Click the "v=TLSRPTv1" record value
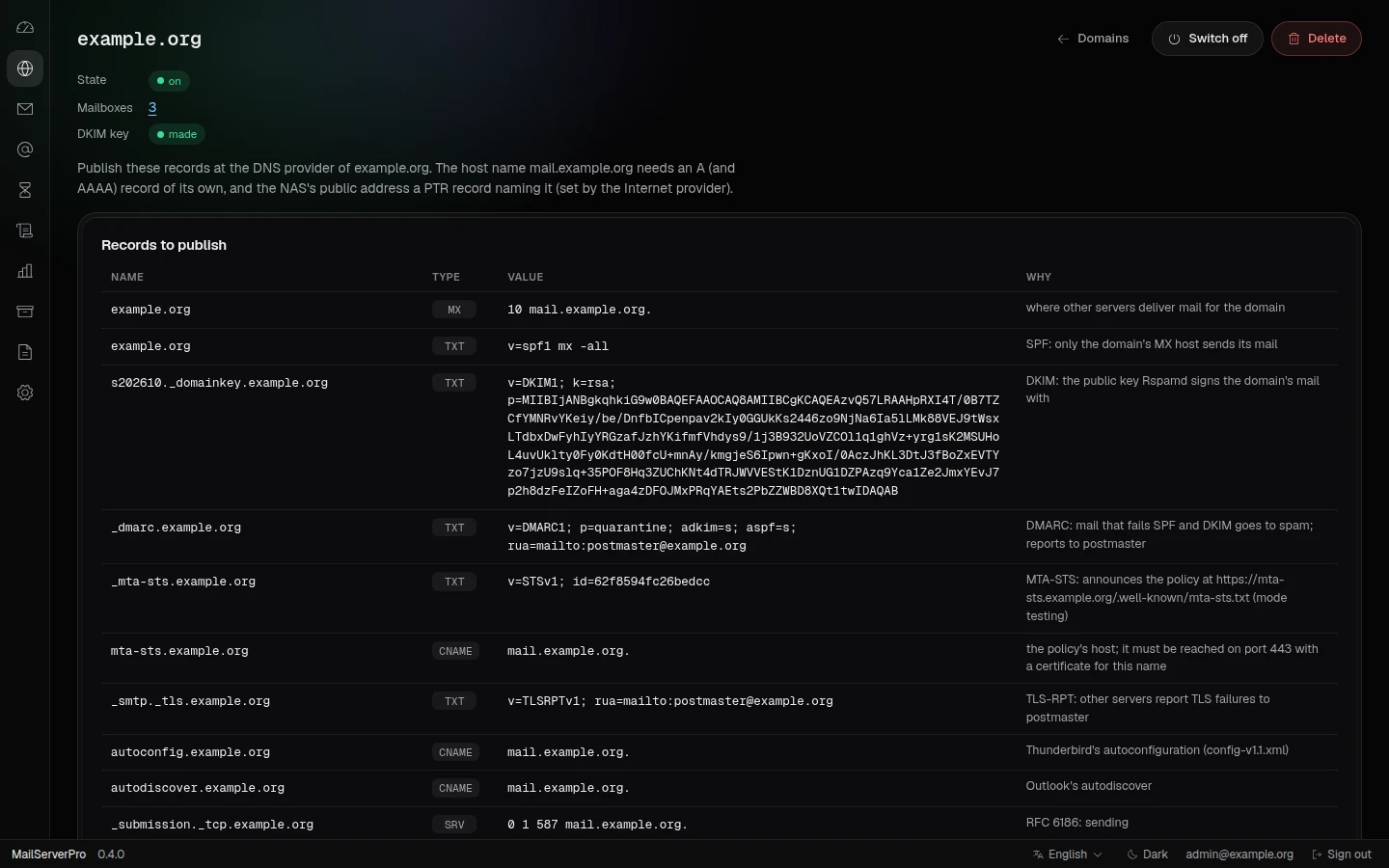The image size is (1389, 868). click(x=670, y=701)
